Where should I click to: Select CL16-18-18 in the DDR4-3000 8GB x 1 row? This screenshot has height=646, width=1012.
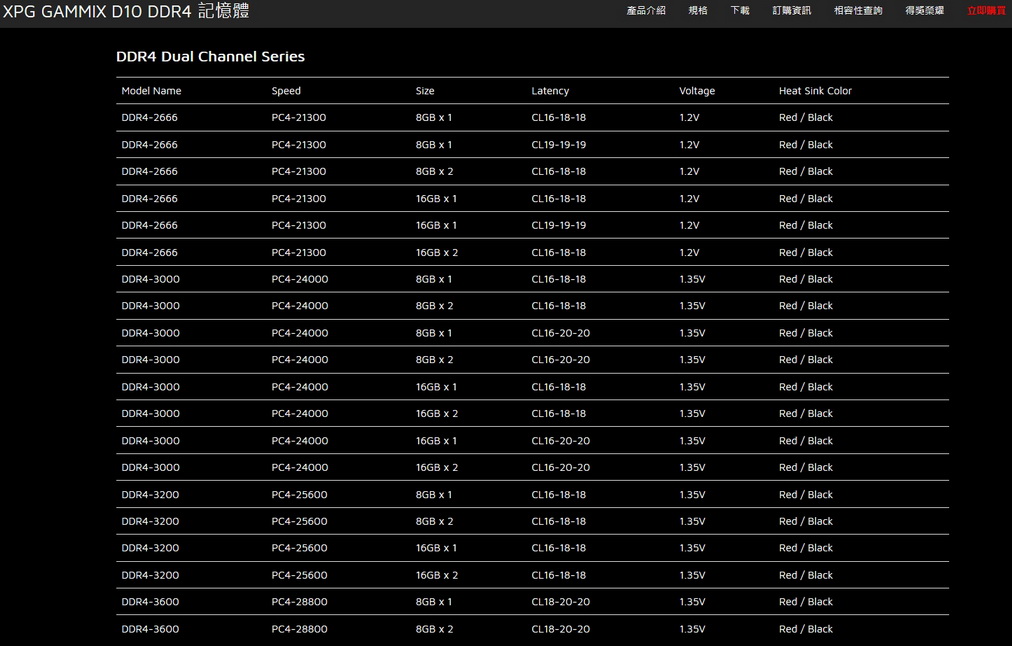559,279
